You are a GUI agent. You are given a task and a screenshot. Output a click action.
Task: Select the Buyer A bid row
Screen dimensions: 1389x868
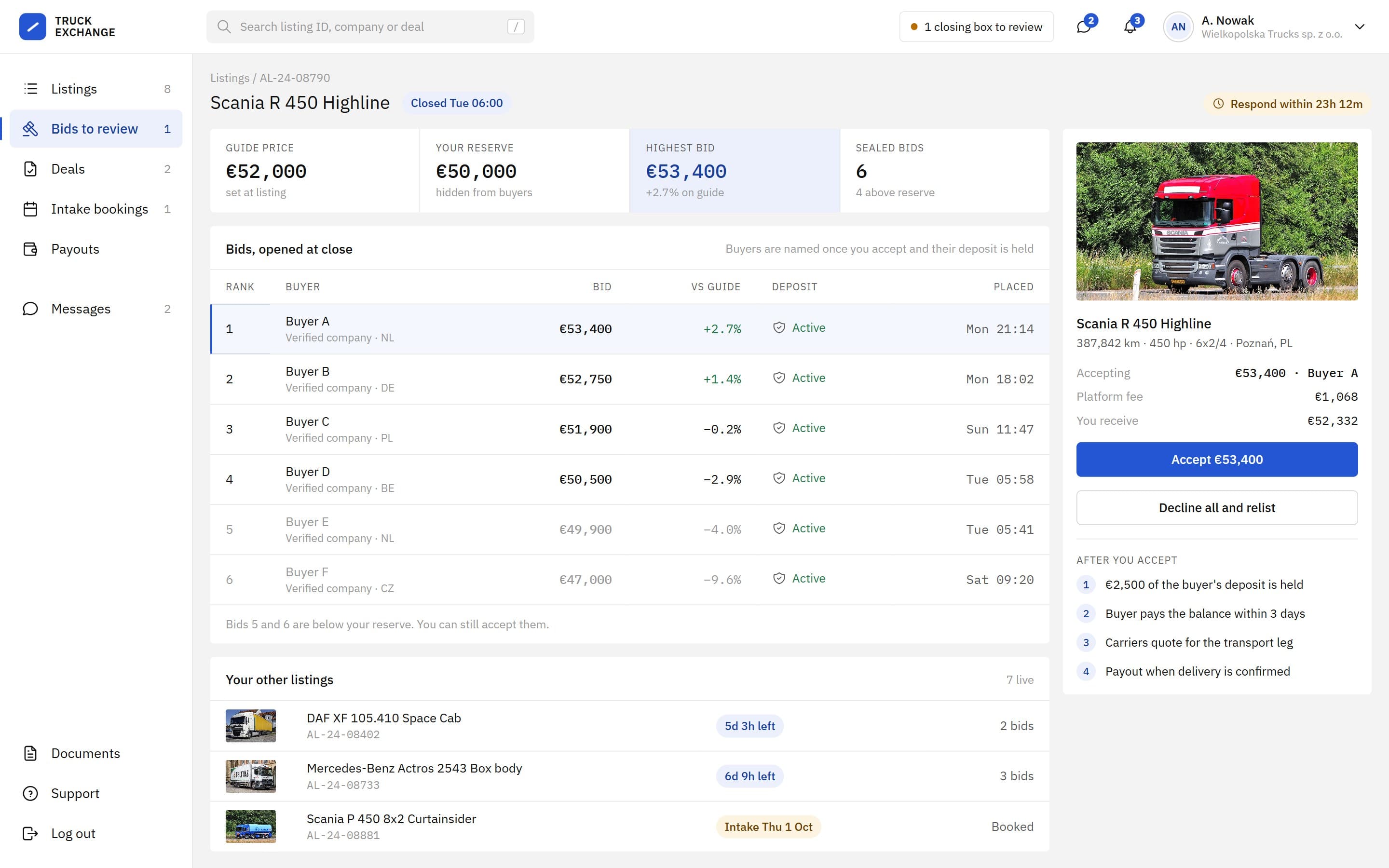tap(630, 329)
